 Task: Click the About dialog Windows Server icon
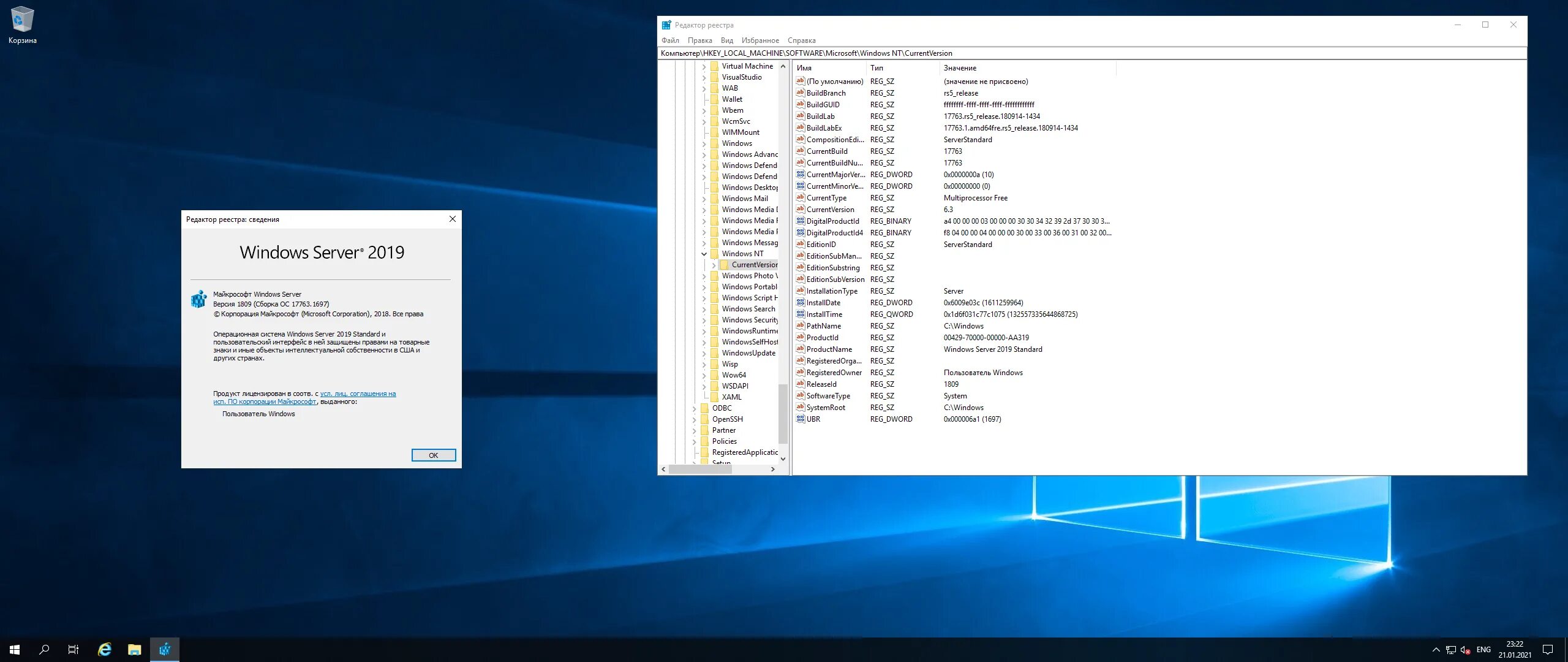(198, 299)
